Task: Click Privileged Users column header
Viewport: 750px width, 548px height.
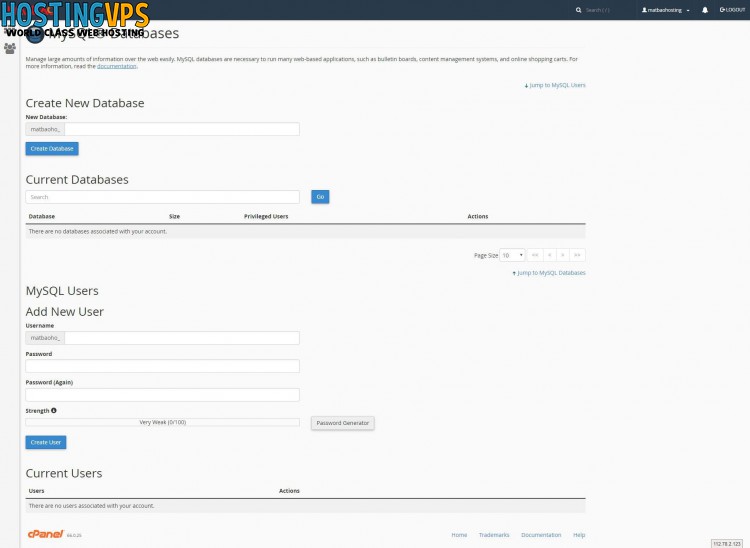Action: coord(266,217)
